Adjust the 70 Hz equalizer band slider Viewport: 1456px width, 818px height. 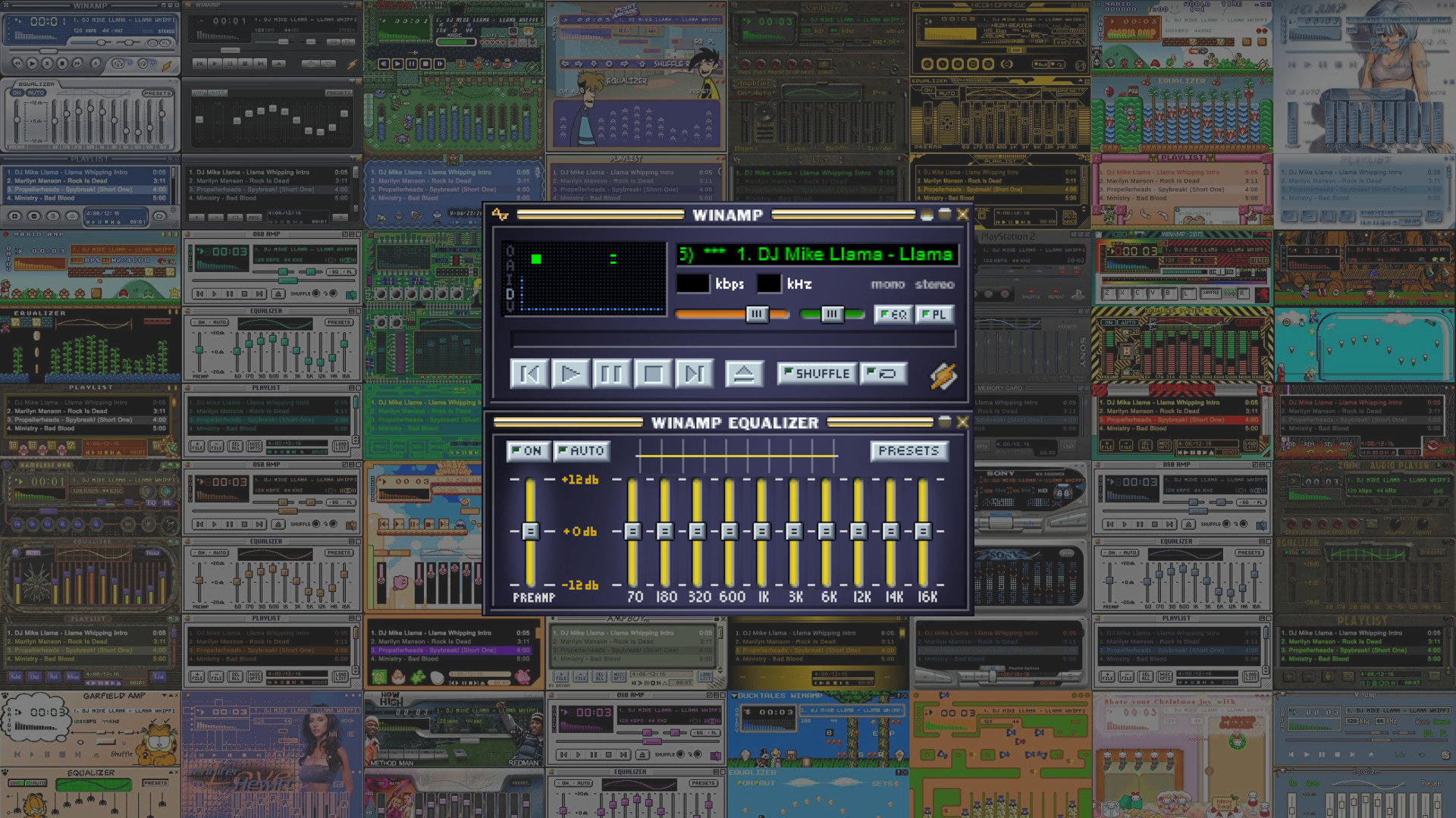coord(632,531)
